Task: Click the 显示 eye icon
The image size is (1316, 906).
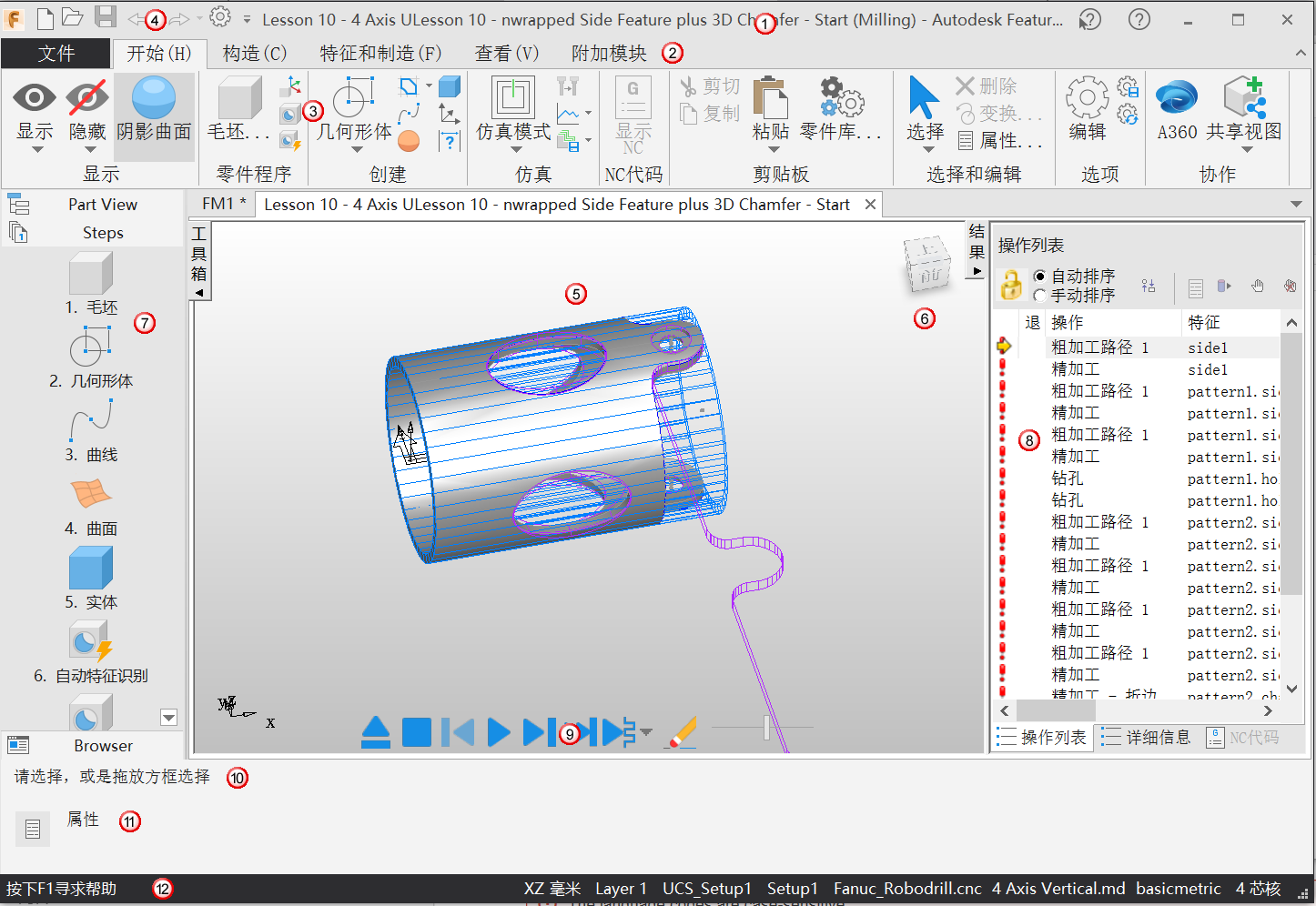Action: pyautogui.click(x=35, y=97)
